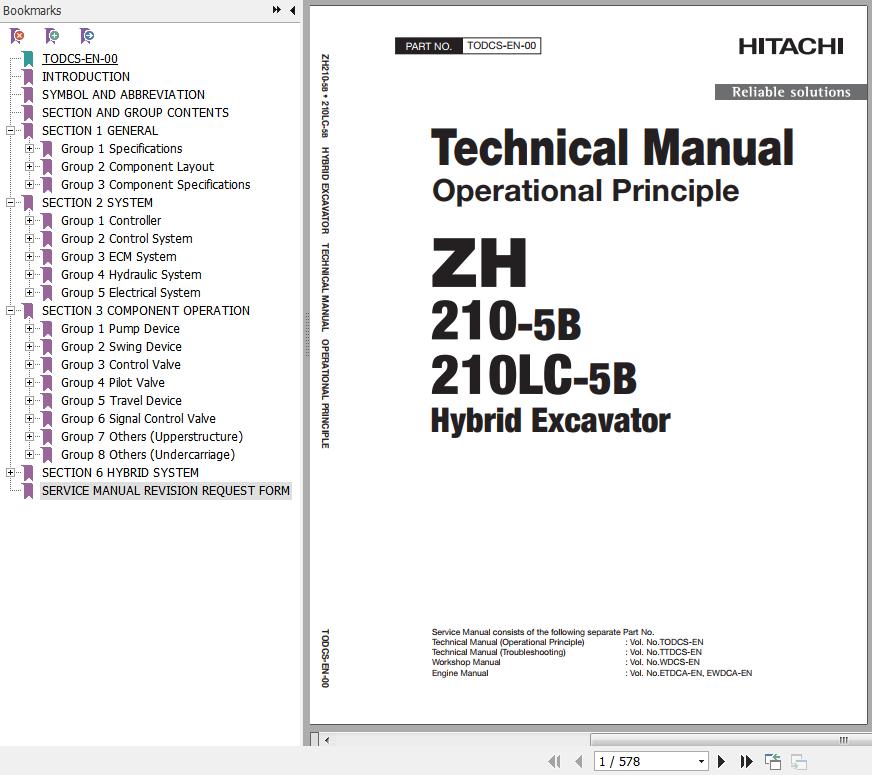Click the bookmark icon beside Group 4 Hydraulic System

pyautogui.click(x=47, y=275)
